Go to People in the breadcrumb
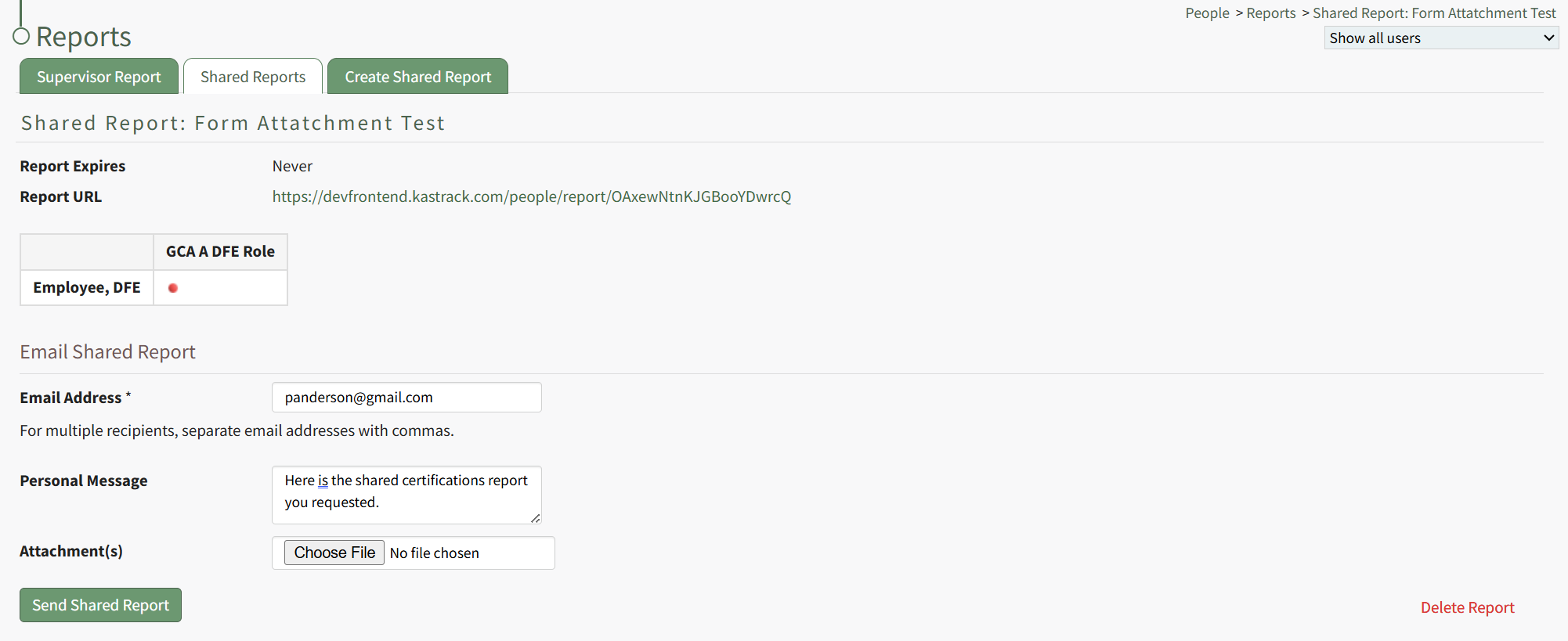 click(1207, 13)
